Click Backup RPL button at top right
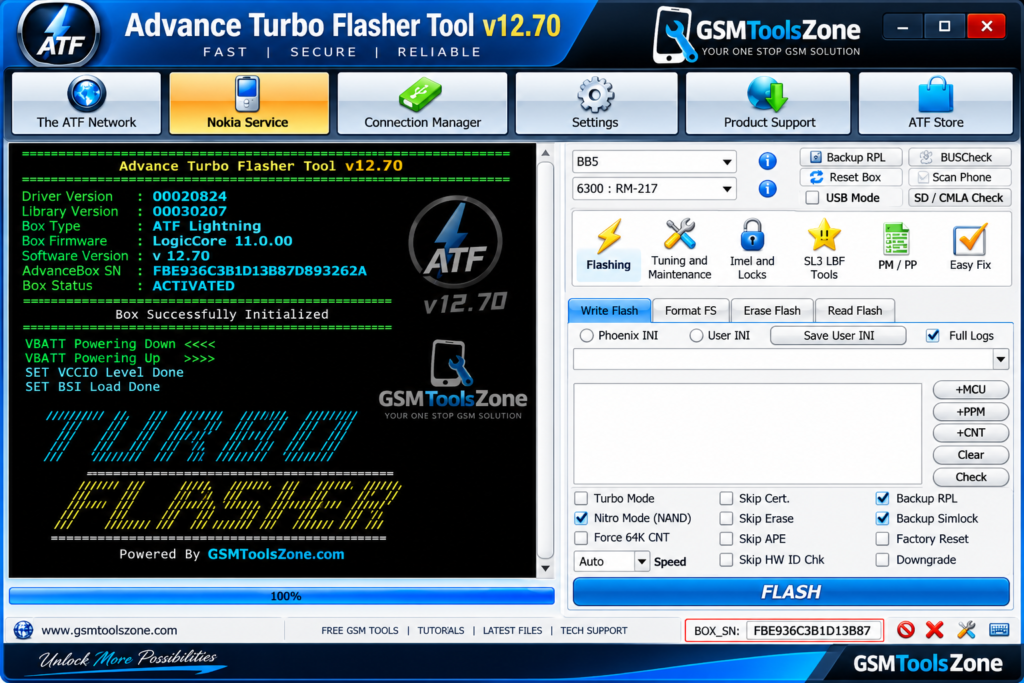1024x683 pixels. click(x=851, y=157)
